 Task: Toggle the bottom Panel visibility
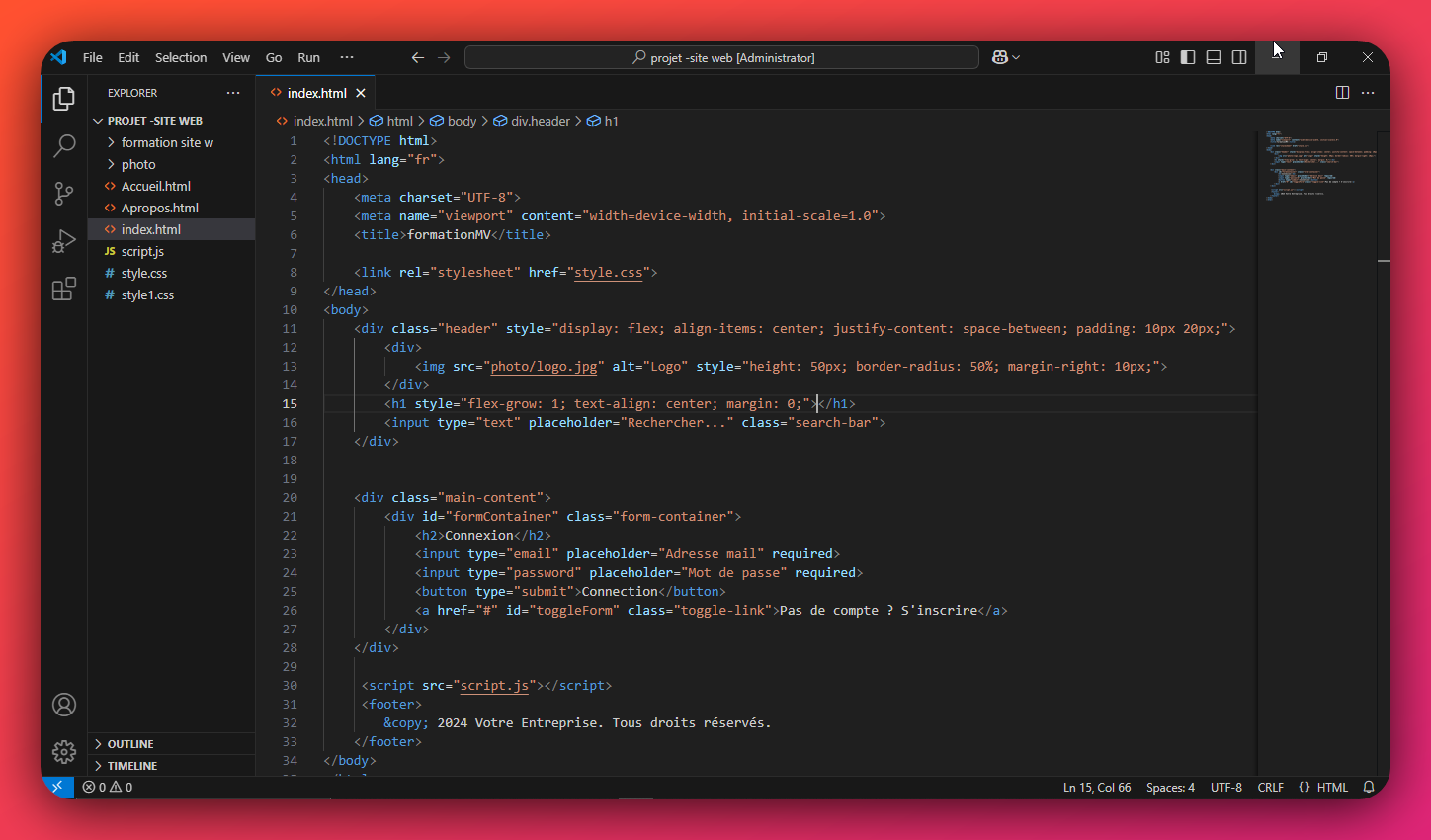coord(1214,58)
